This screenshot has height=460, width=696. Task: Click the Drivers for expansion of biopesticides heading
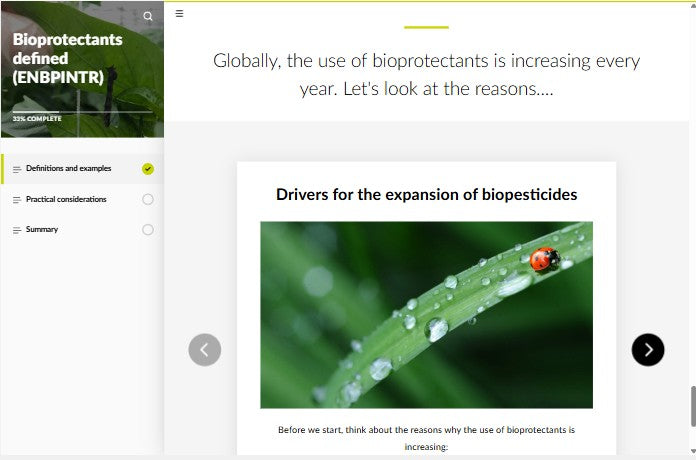(426, 194)
